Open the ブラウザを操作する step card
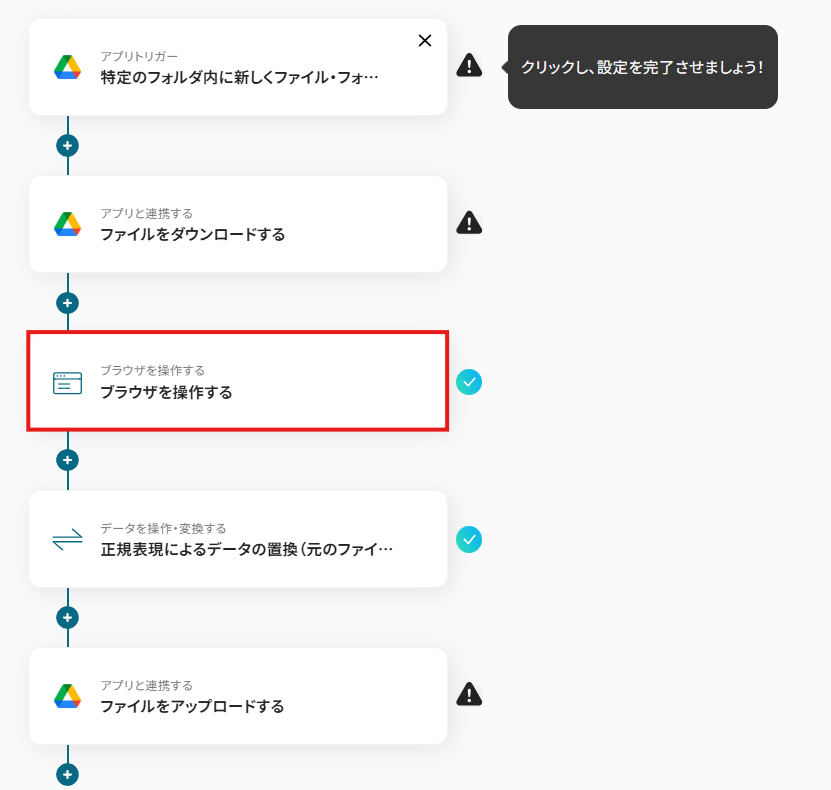Screen dimensions: 831x790 coord(238,381)
